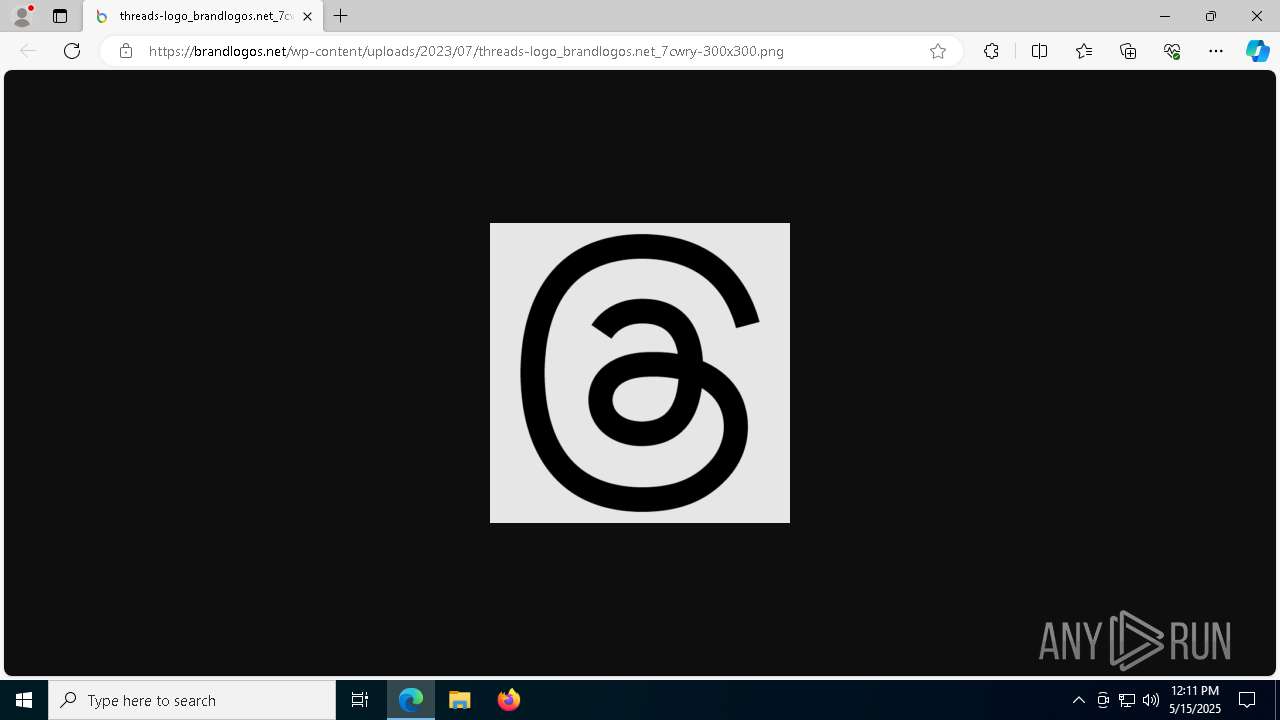
Task: Open the Favorites list icon
Action: coord(1084,51)
